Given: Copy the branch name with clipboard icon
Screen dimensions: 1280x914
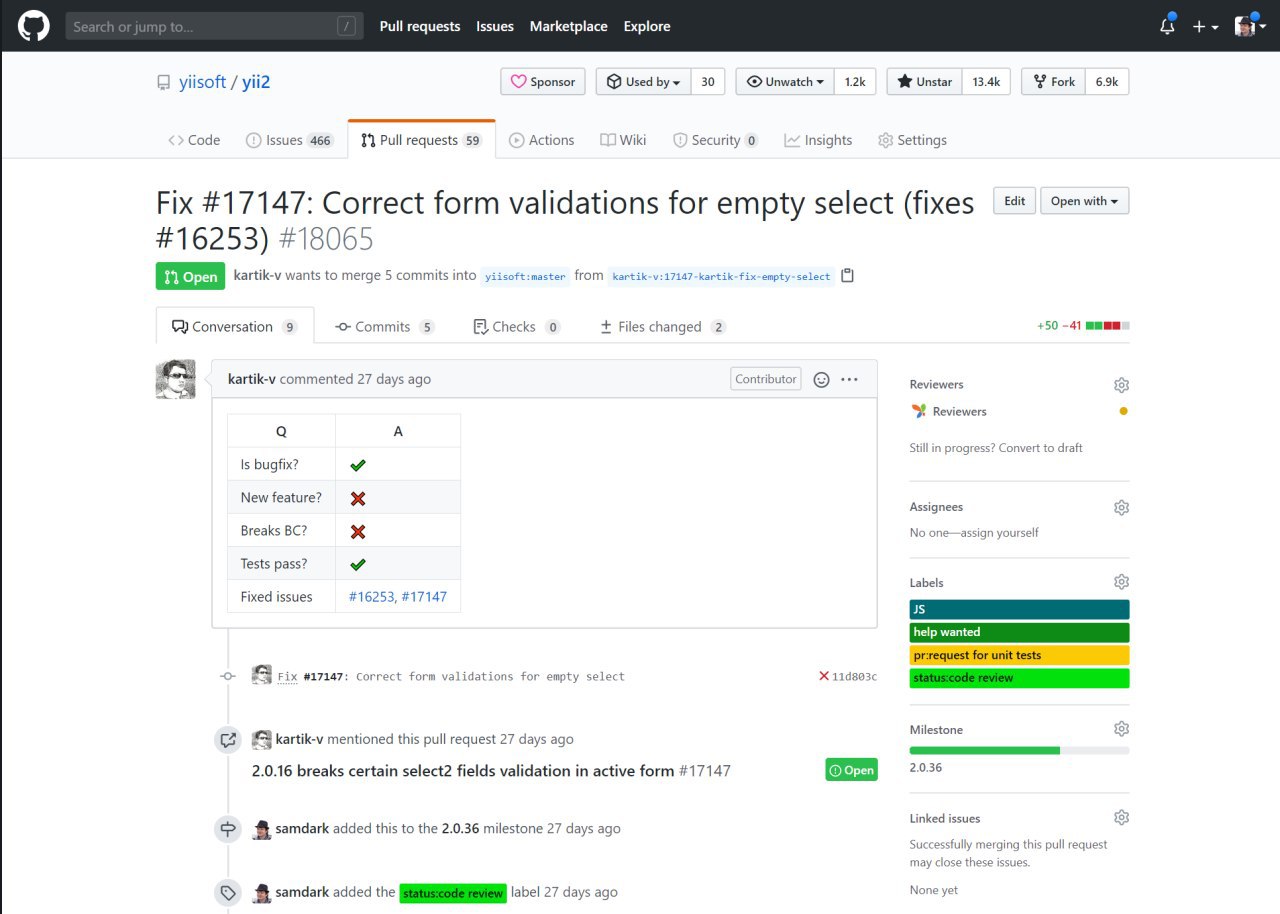Looking at the screenshot, I should (x=848, y=276).
